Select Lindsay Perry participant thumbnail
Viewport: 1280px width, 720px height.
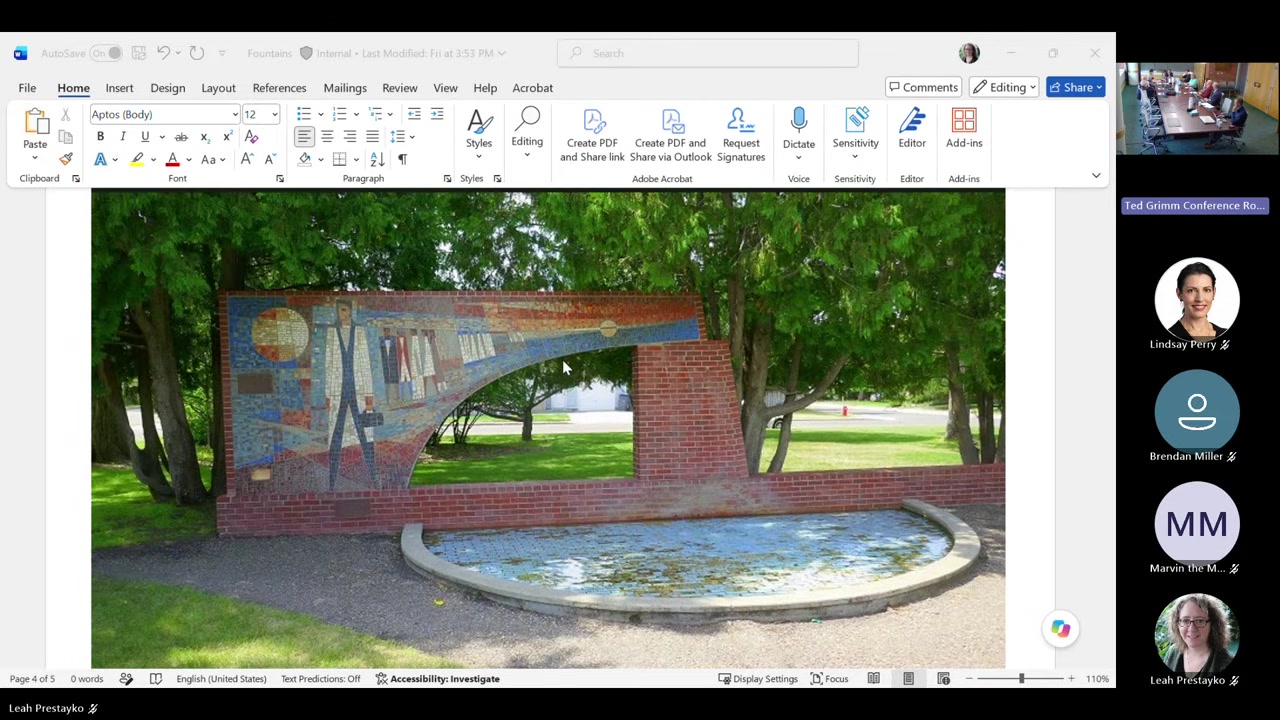(x=1197, y=299)
